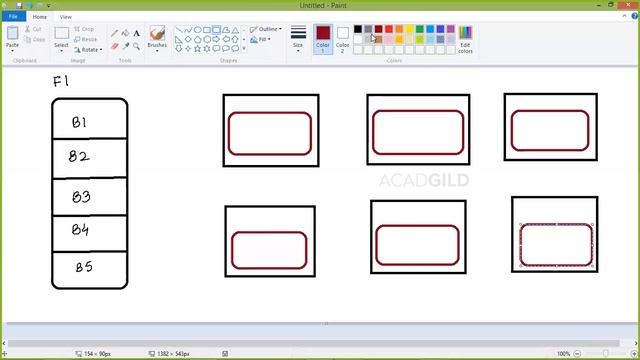The image size is (640, 360).
Task: Pick the yellow color swatch
Action: point(409,29)
